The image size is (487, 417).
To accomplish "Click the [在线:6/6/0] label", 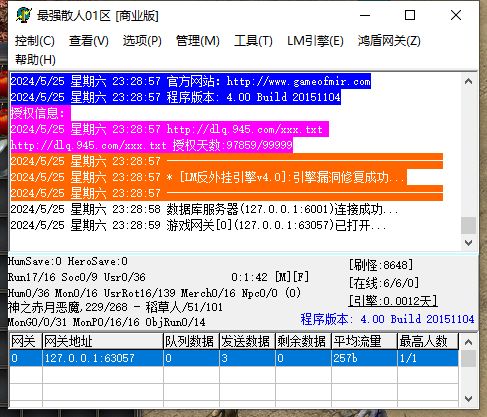I will [384, 283].
